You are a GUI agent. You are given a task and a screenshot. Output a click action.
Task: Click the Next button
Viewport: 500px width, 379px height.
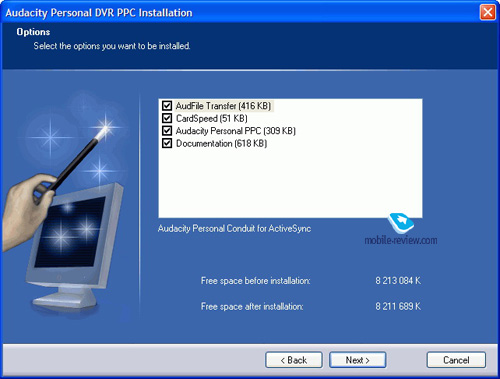(358, 360)
